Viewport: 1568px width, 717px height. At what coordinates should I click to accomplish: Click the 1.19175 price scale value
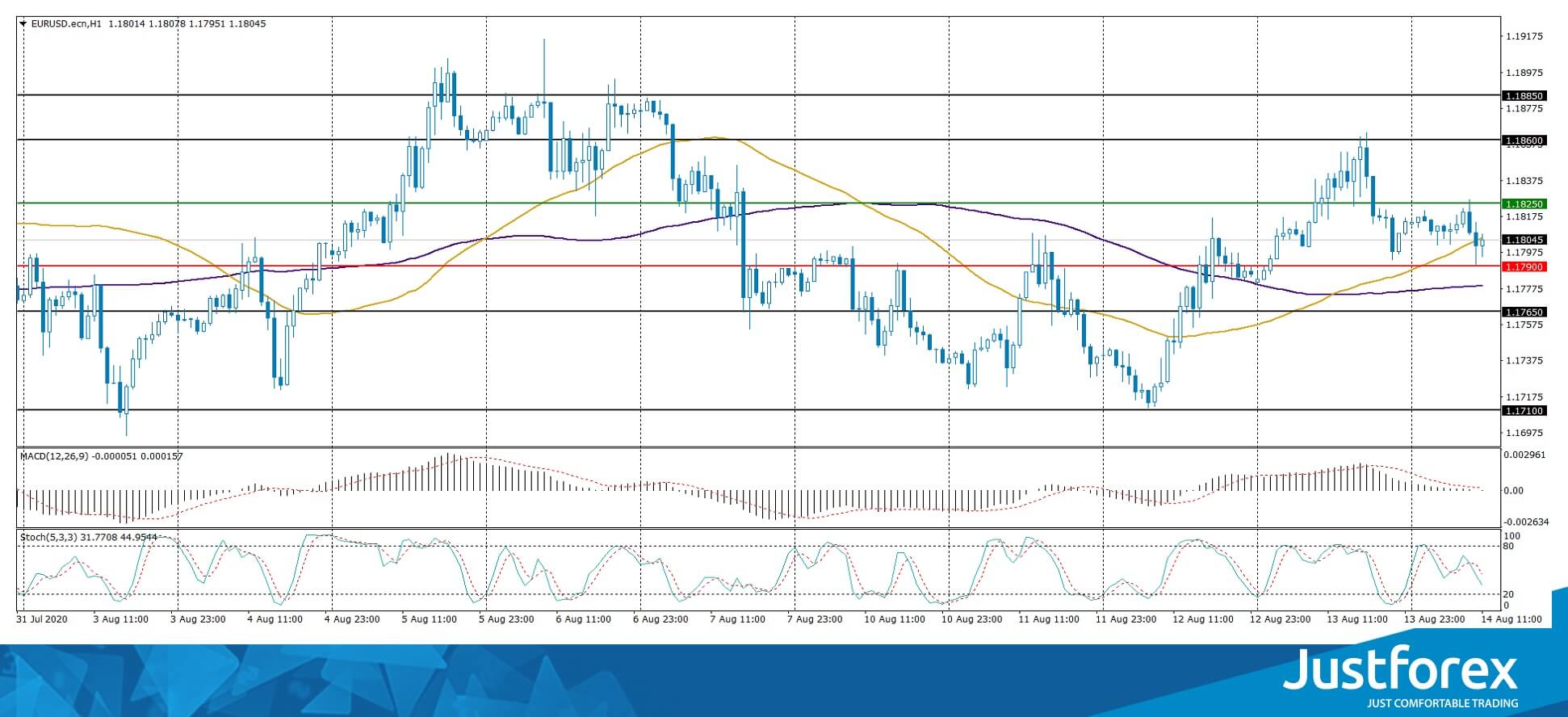tap(1524, 36)
